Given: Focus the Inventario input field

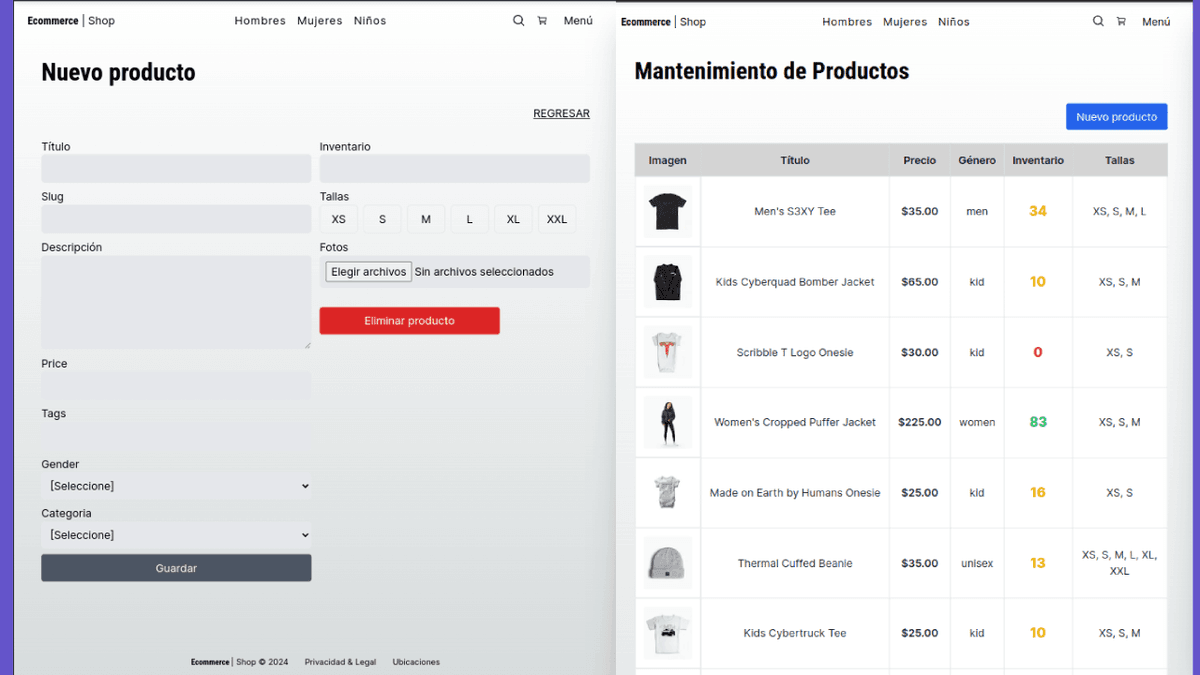Looking at the screenshot, I should pos(455,168).
